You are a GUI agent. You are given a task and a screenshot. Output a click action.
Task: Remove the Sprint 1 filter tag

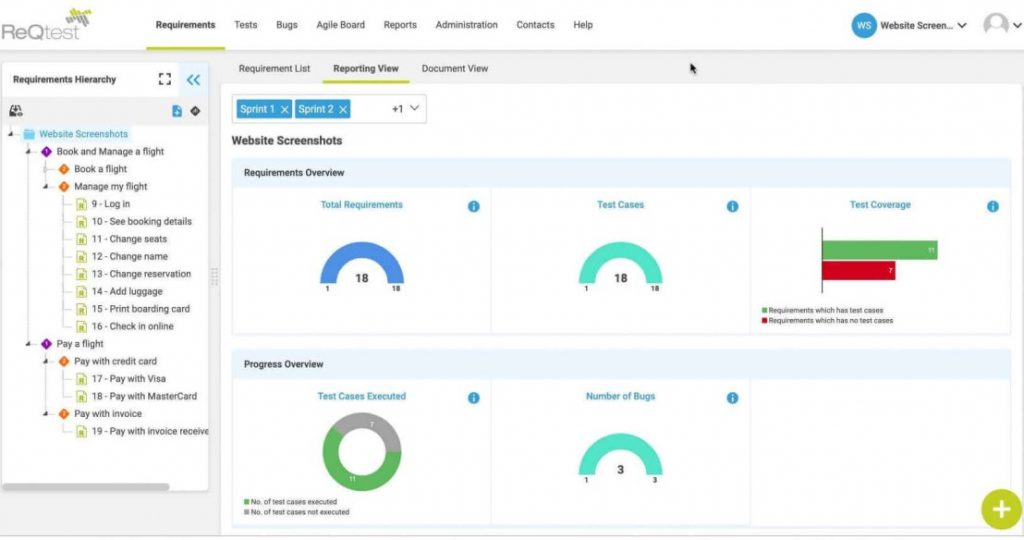pyautogui.click(x=285, y=110)
